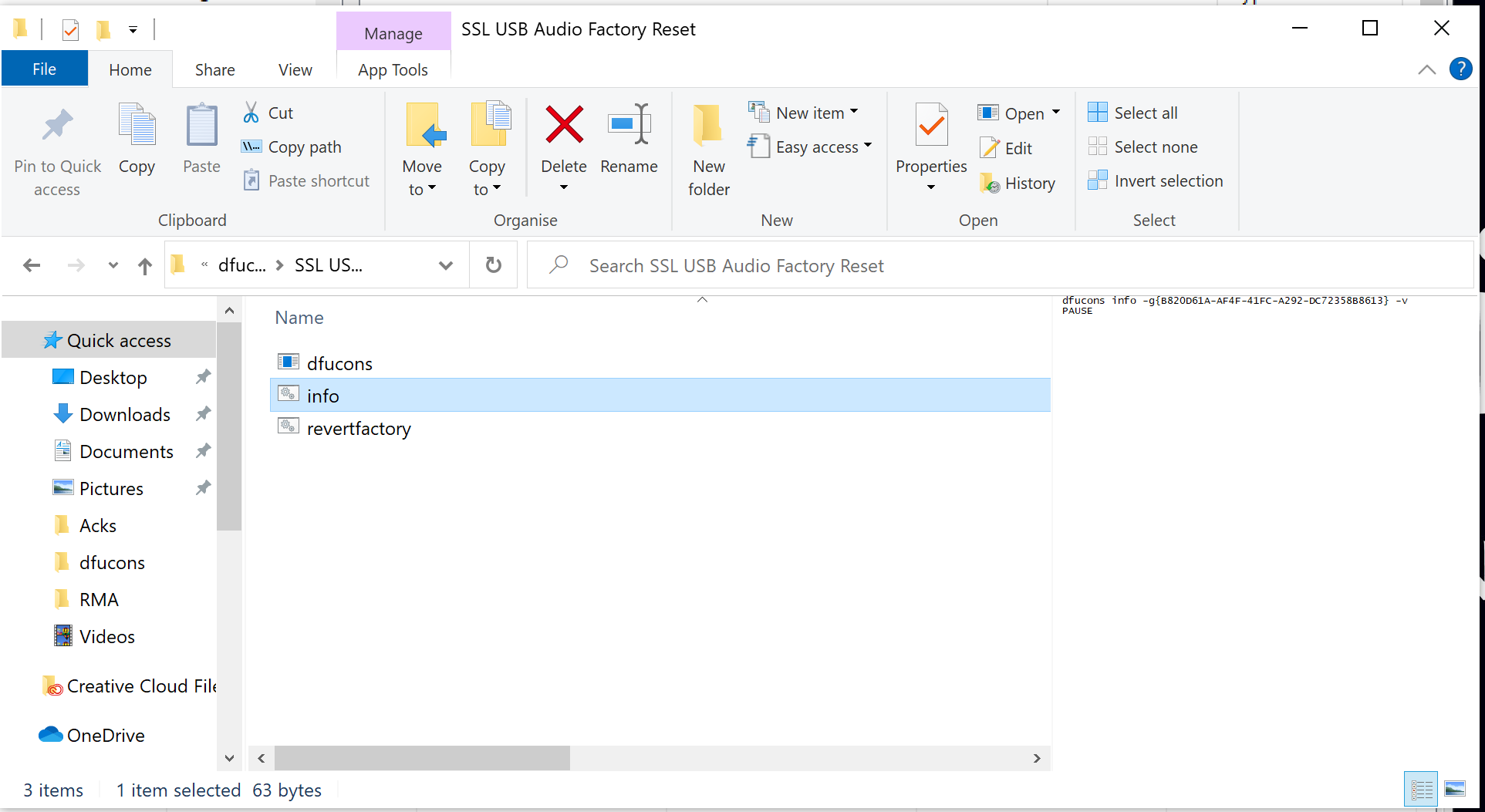
Task: Expand the Delete options arrow
Action: coord(564,187)
